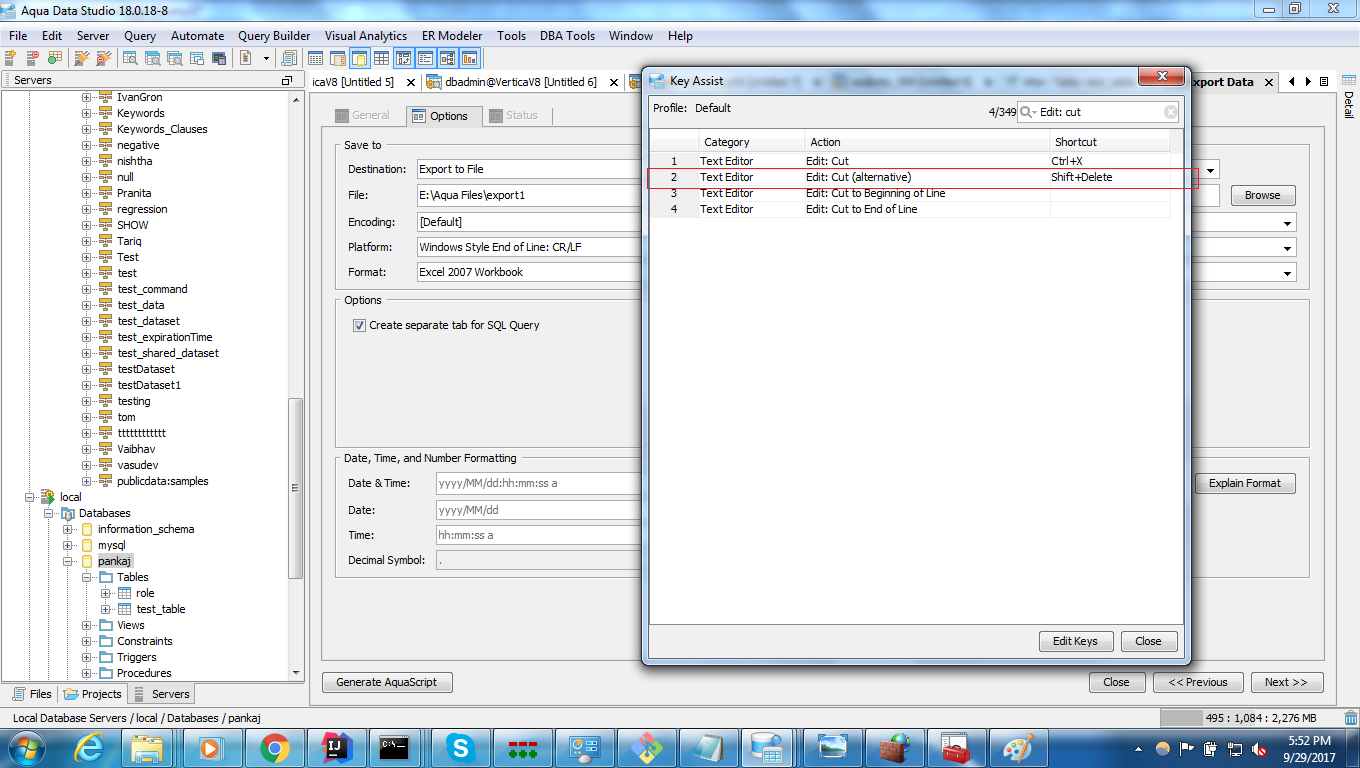Show the editor tab list icon
This screenshot has height=768, width=1360.
tap(1324, 82)
